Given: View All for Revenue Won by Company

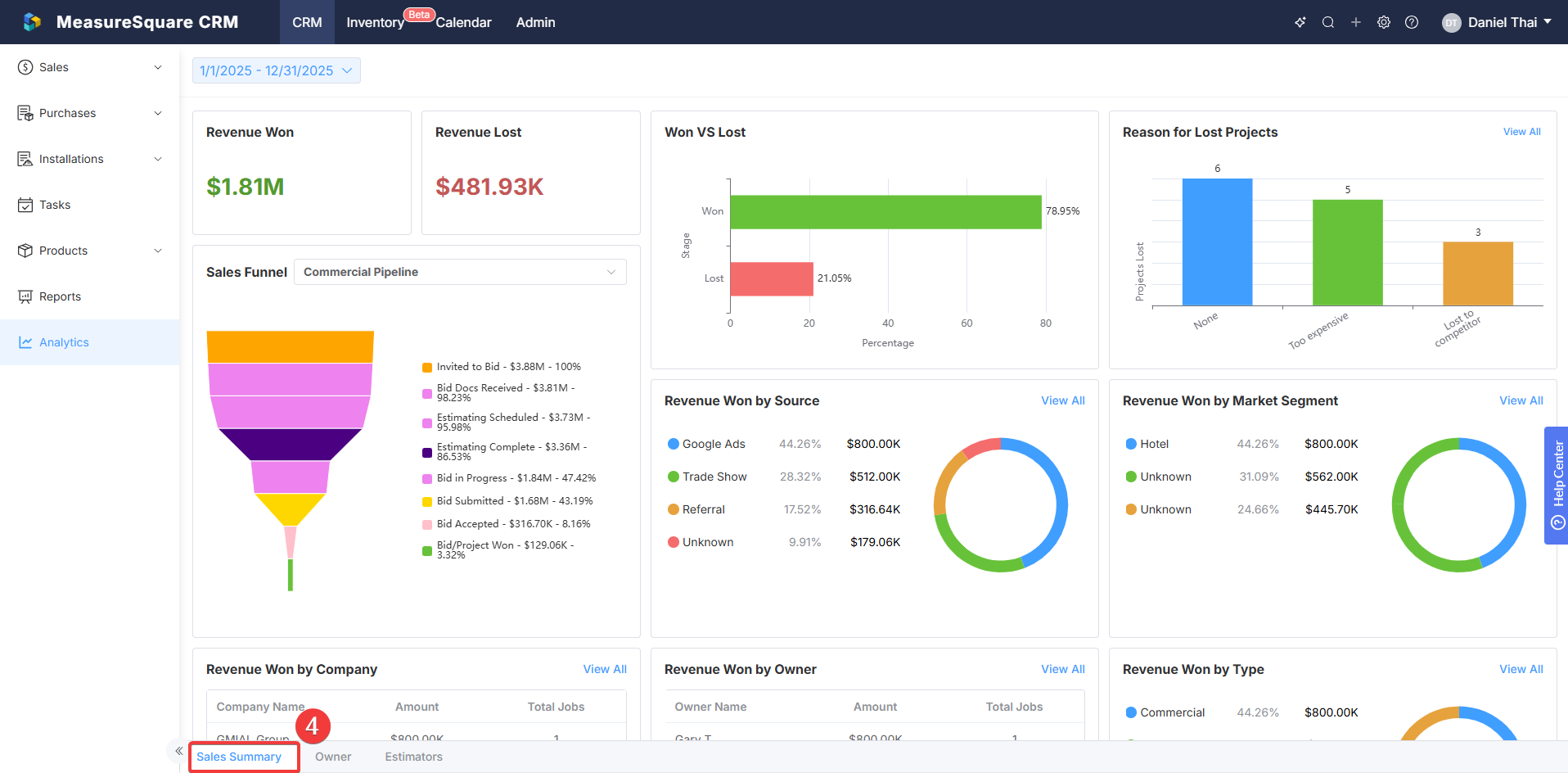Looking at the screenshot, I should [605, 669].
